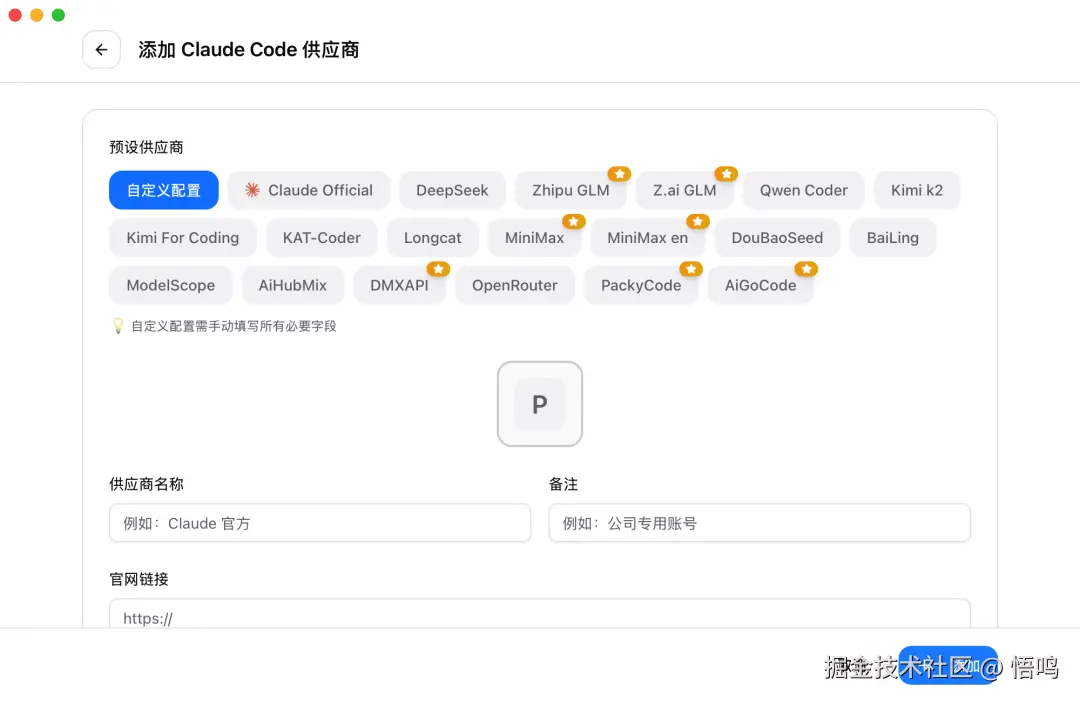Click the star badge on DMXAPI
The width and height of the screenshot is (1080, 702).
pyautogui.click(x=438, y=269)
